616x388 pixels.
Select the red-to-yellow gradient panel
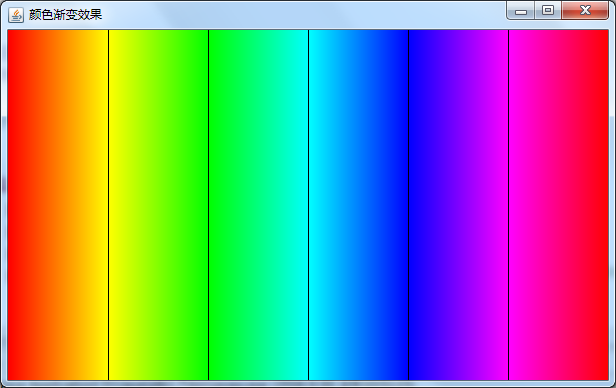(58, 205)
